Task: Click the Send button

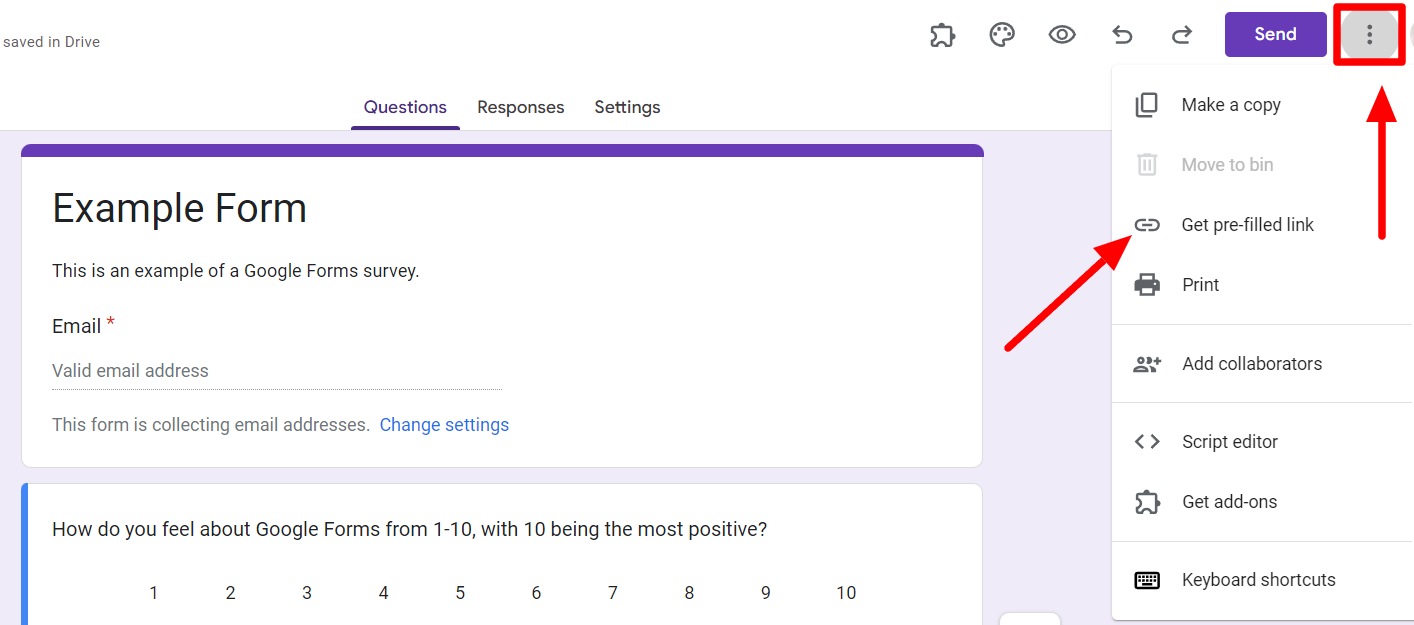Action: click(x=1276, y=34)
